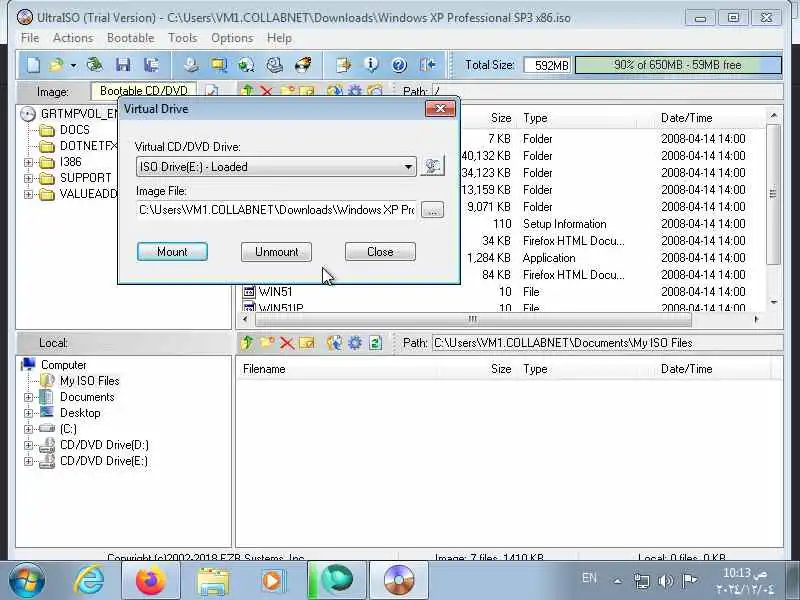Click the Image File path input field

(276, 210)
